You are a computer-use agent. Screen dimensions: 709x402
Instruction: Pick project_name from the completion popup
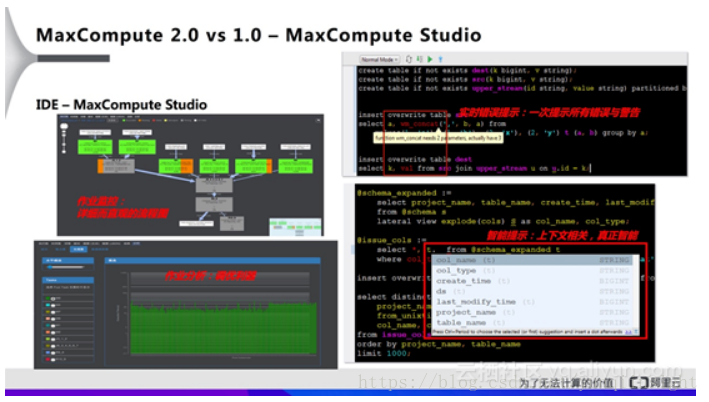coord(534,312)
